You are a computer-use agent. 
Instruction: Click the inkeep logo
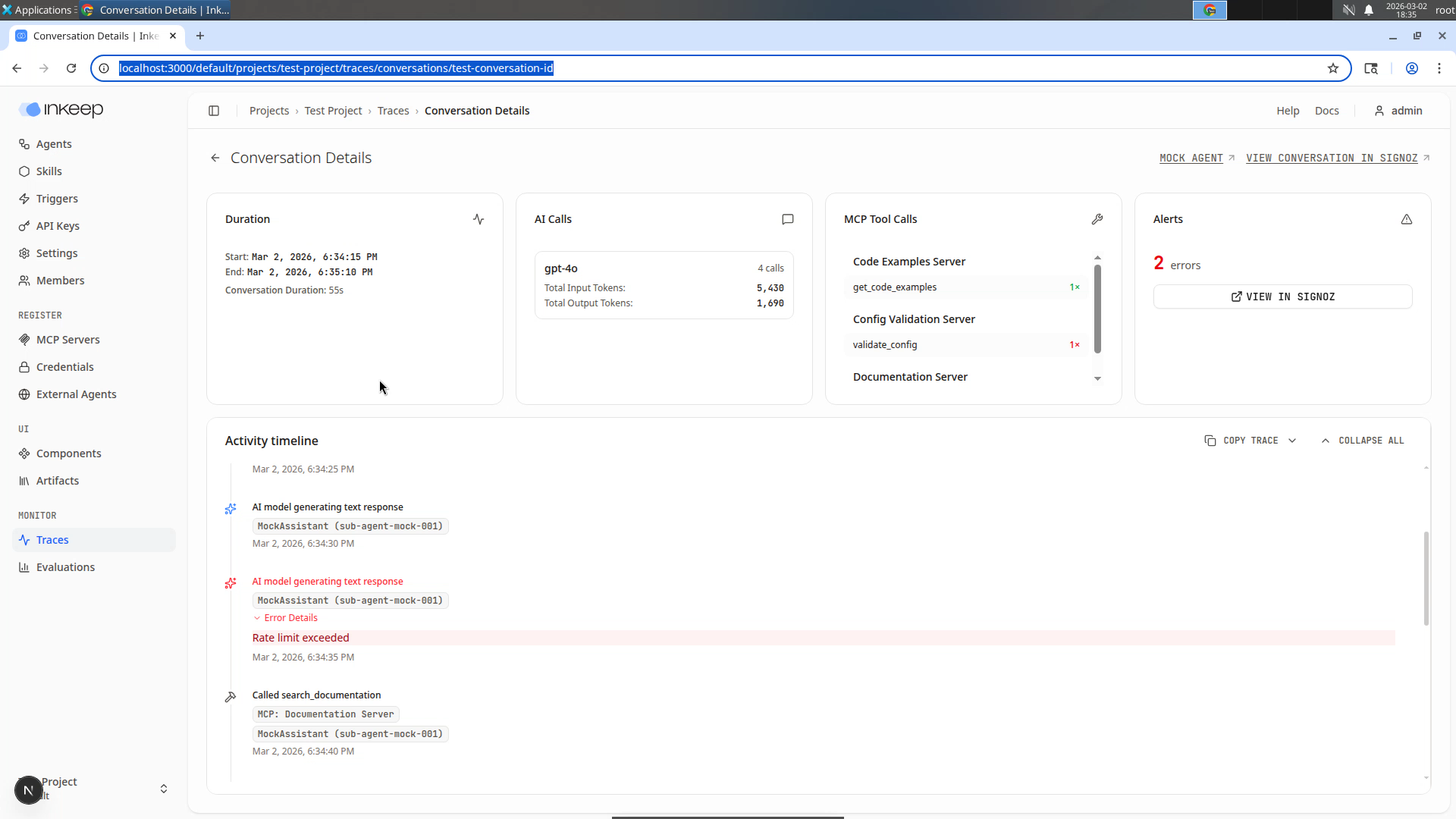(x=61, y=109)
